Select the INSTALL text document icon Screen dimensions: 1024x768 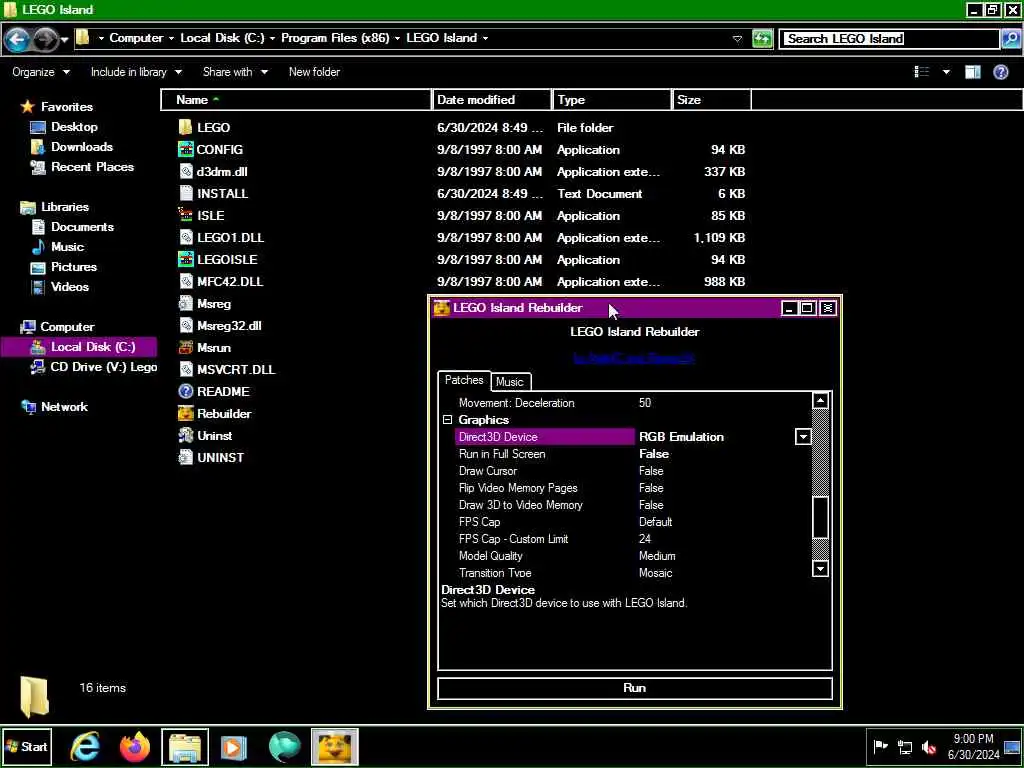(185, 193)
